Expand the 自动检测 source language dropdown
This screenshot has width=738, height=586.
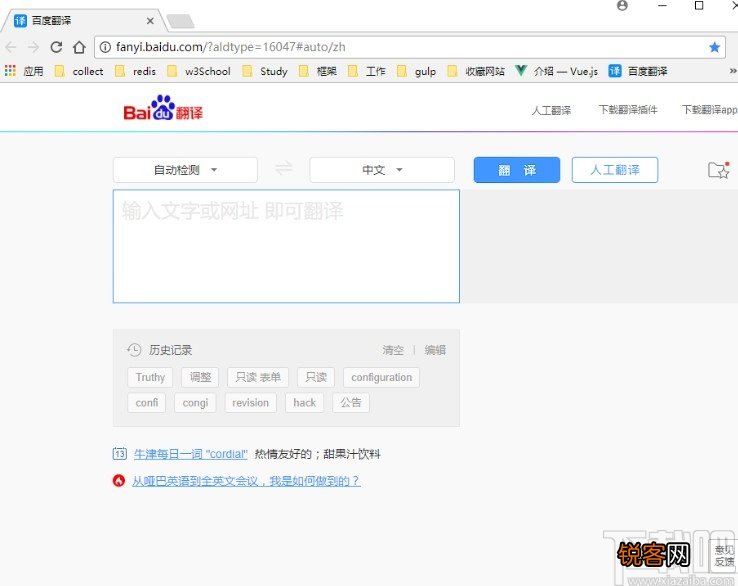[185, 170]
